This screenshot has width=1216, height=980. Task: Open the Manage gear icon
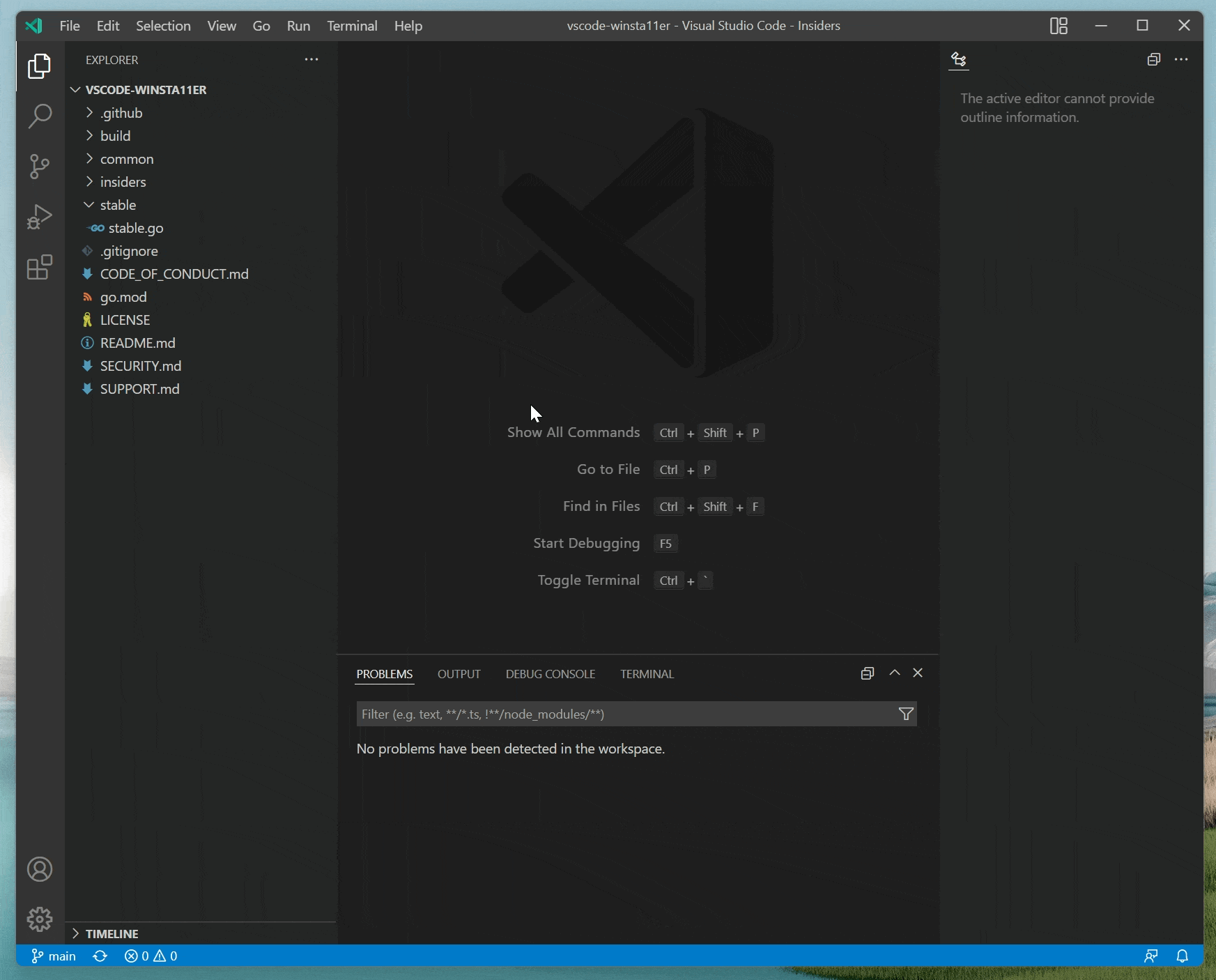point(40,919)
